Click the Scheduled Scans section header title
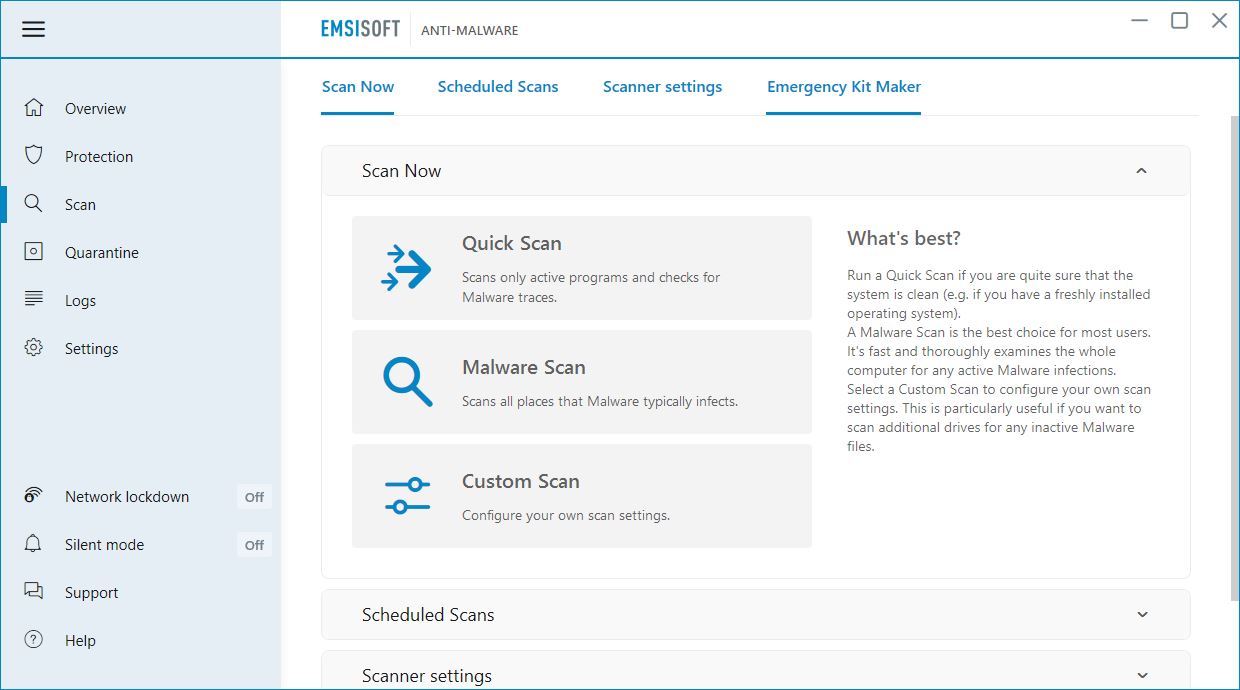The image size is (1240, 690). [428, 615]
